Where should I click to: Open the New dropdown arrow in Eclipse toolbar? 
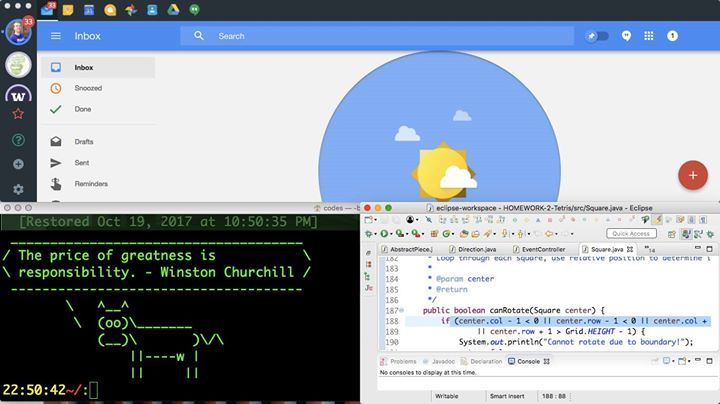[375, 220]
